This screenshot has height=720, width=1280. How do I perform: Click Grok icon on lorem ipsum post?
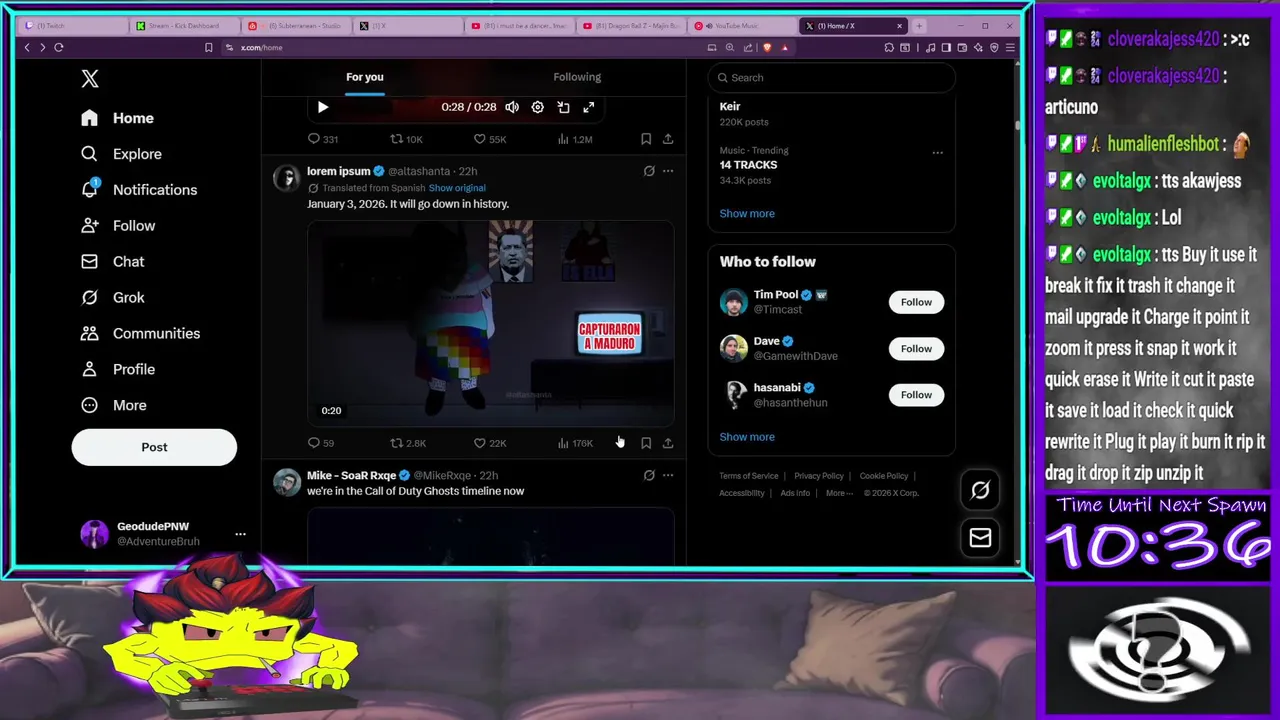pos(649,171)
